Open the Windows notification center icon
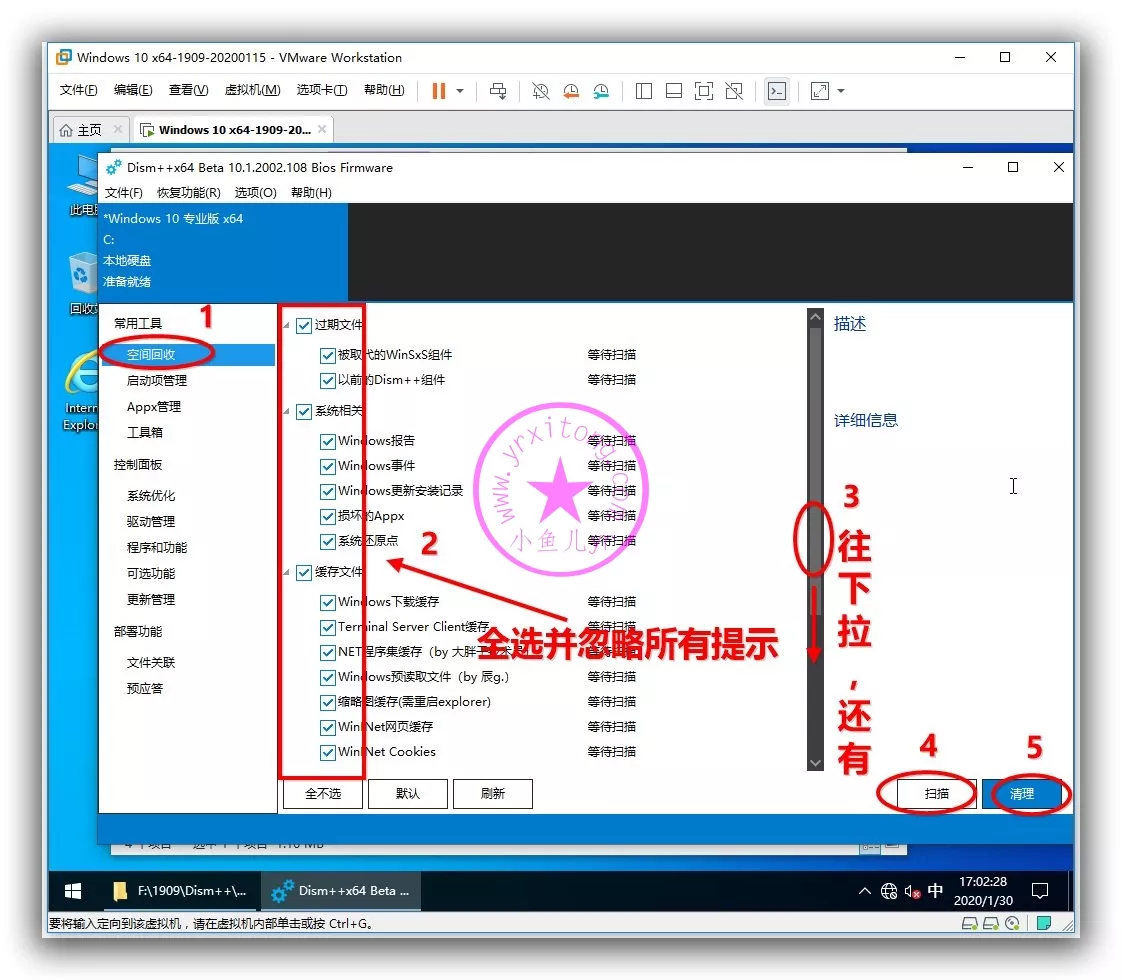The height and width of the screenshot is (980, 1122). point(1040,890)
